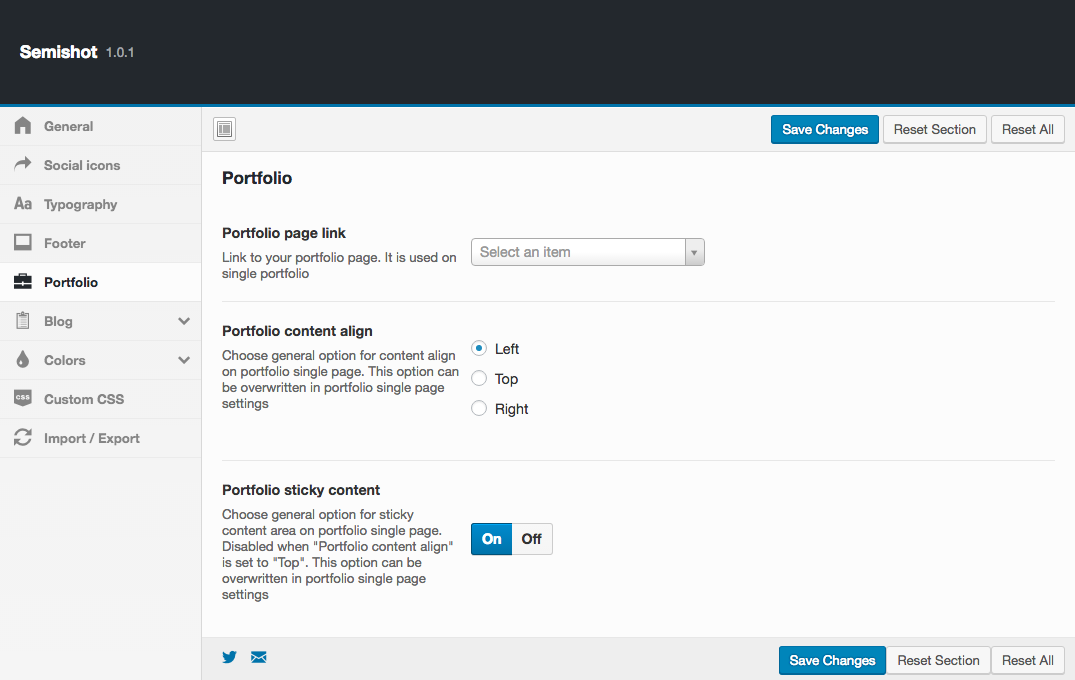This screenshot has height=680, width=1075.
Task: Select the Left content align radio
Action: (x=479, y=349)
